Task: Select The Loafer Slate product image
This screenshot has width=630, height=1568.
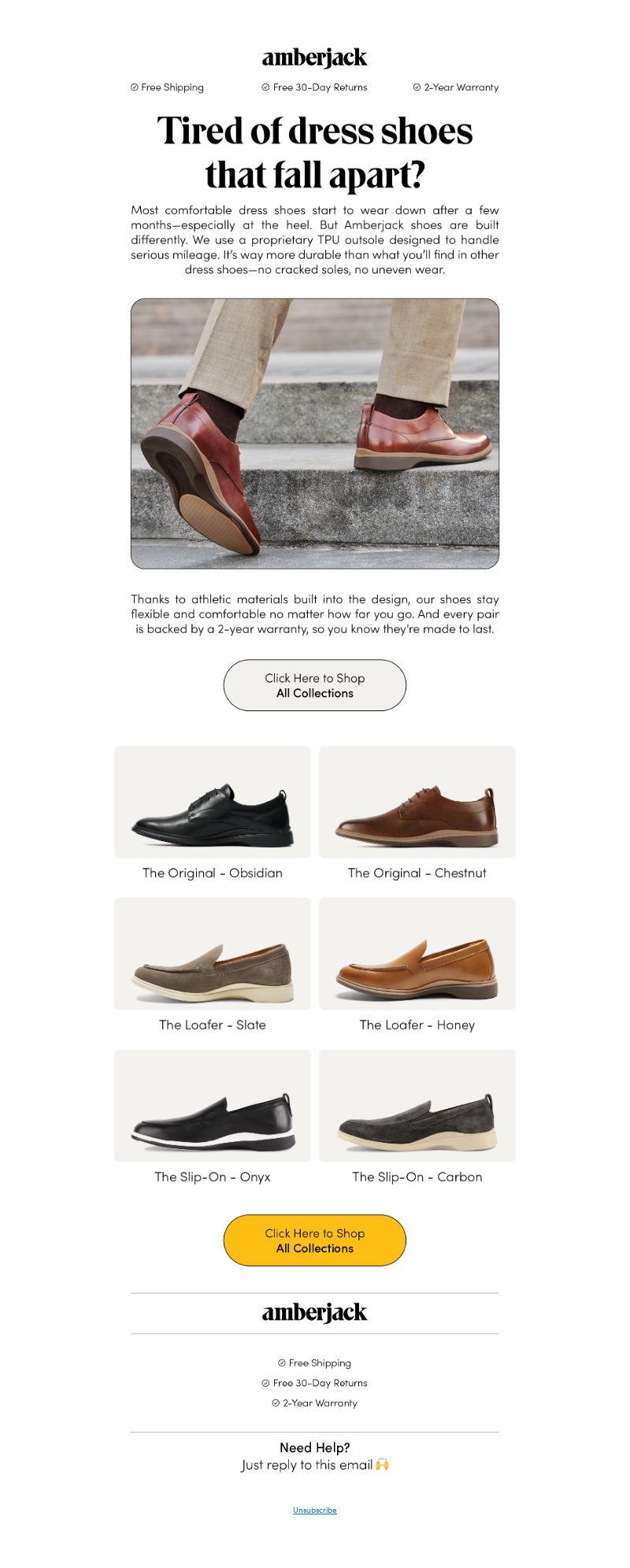Action: (x=213, y=954)
